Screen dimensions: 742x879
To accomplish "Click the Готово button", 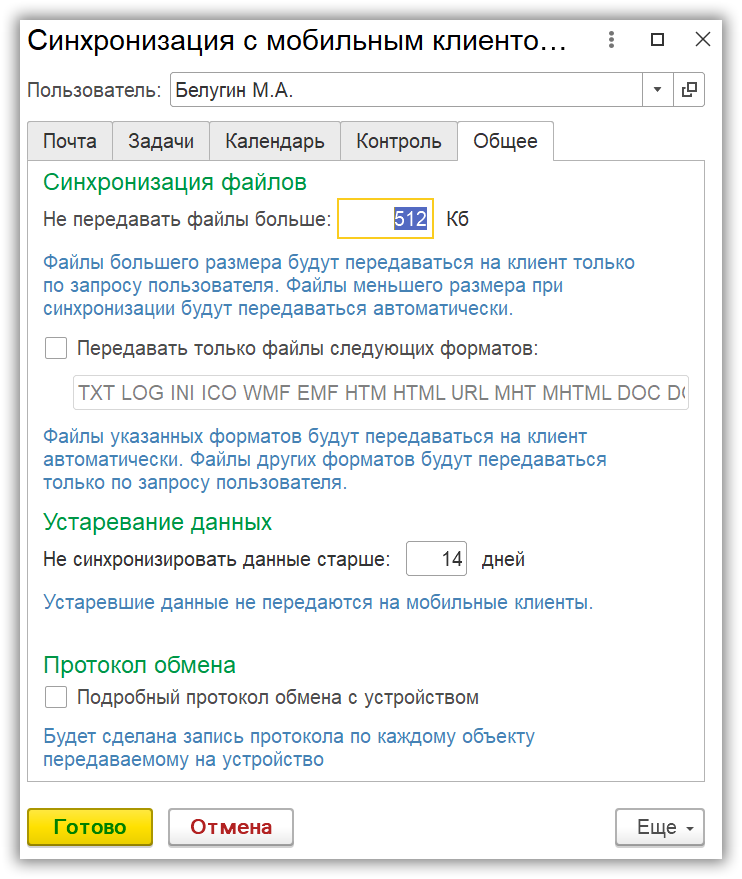I will (x=90, y=827).
